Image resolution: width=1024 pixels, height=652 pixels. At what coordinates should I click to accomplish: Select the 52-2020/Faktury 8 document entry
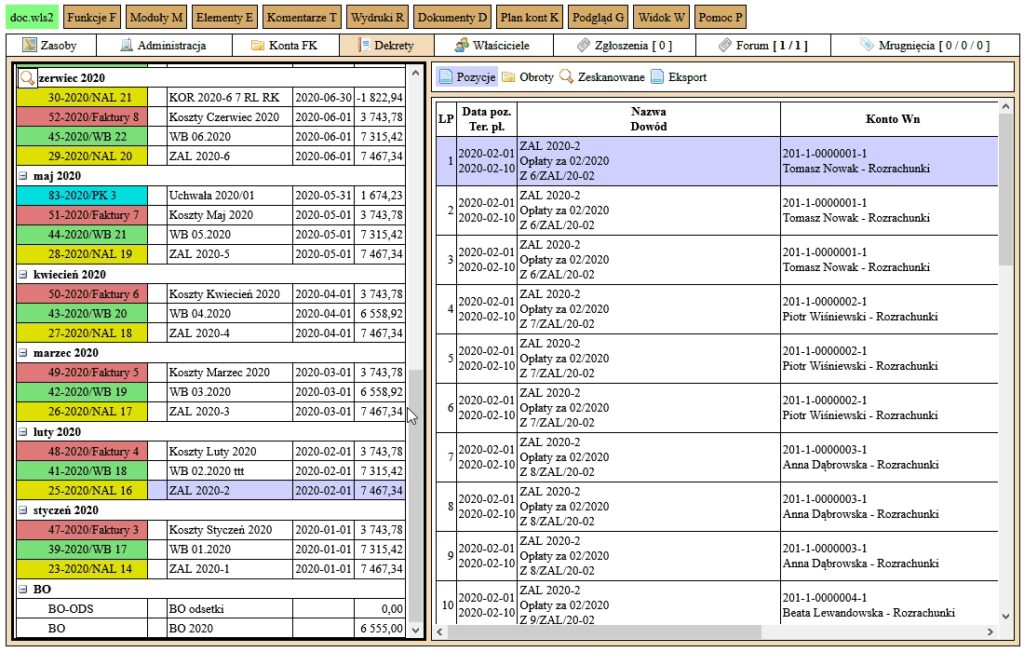coord(83,117)
